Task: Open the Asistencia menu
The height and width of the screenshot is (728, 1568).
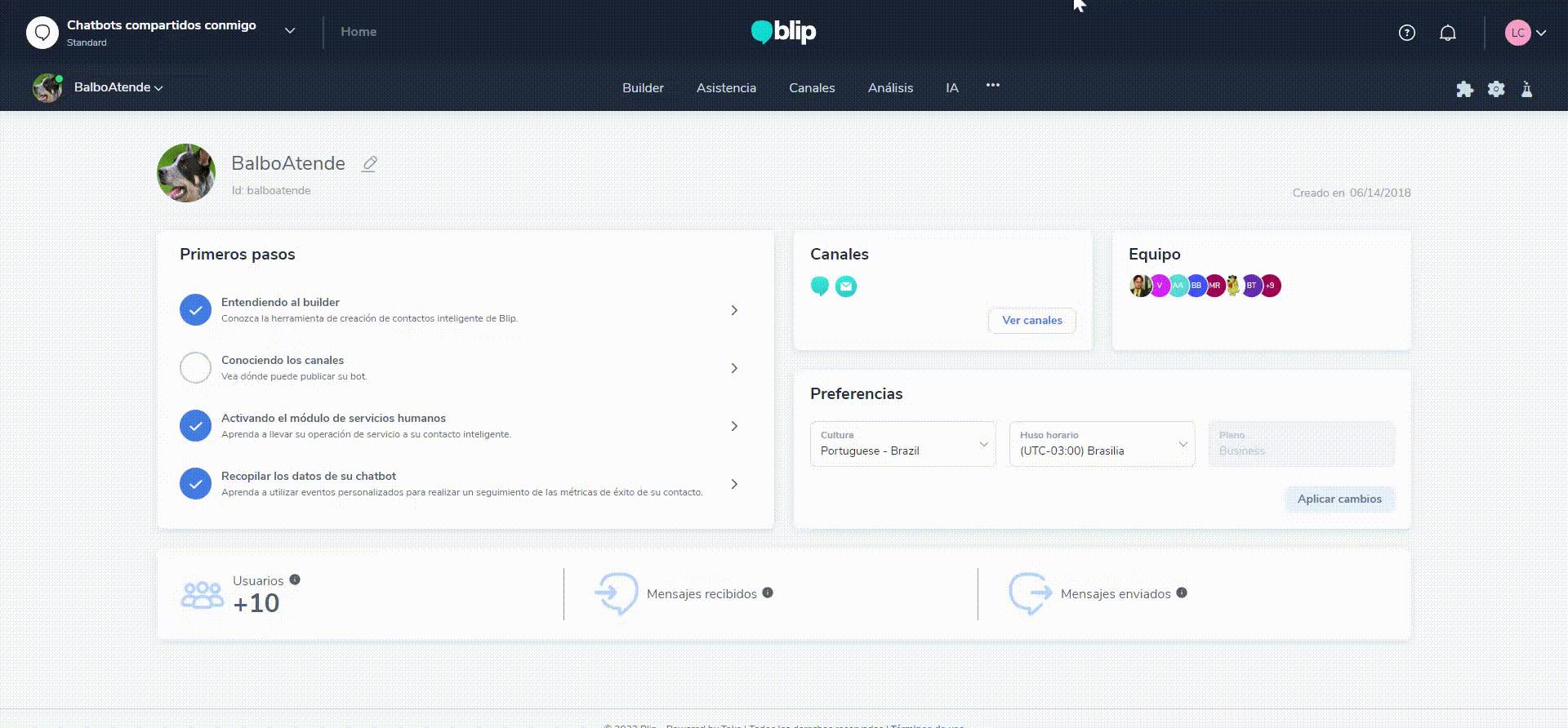Action: click(x=726, y=88)
